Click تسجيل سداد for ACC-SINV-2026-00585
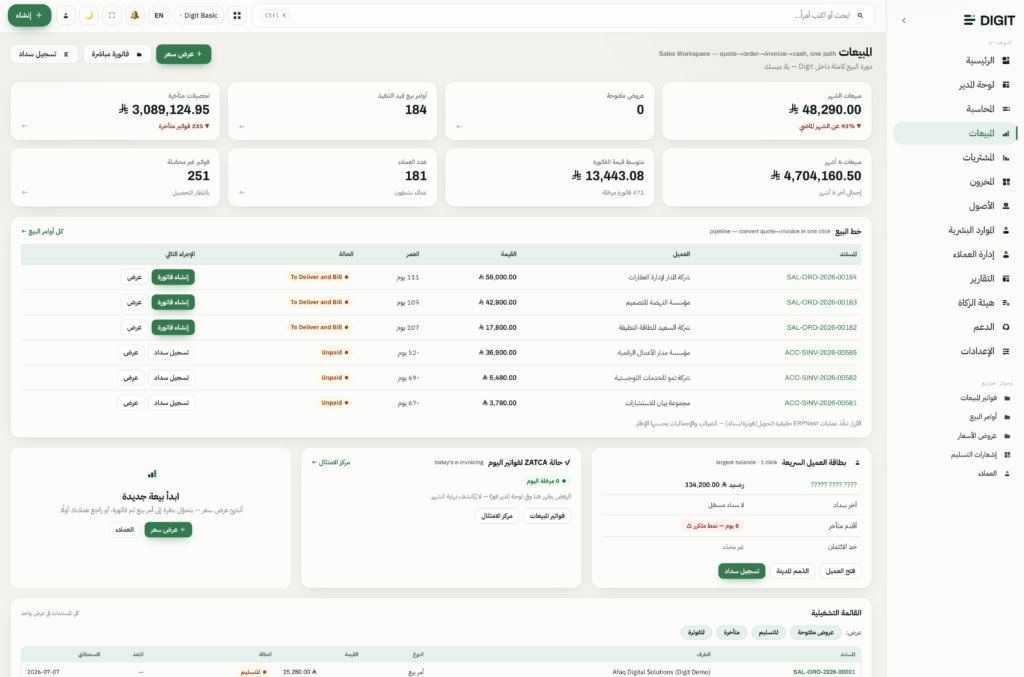This screenshot has height=677, width=1024. 171,353
